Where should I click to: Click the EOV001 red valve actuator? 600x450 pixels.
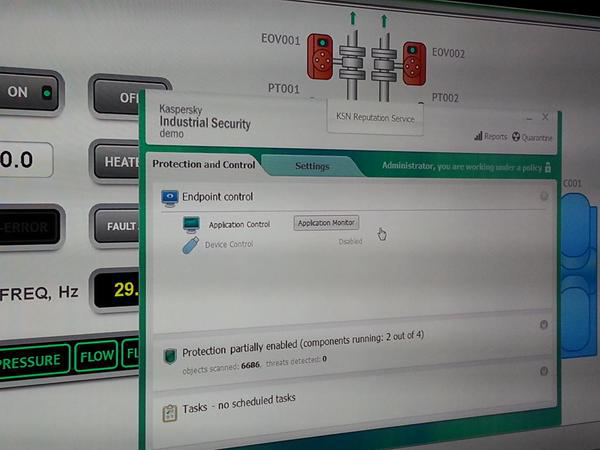point(320,57)
